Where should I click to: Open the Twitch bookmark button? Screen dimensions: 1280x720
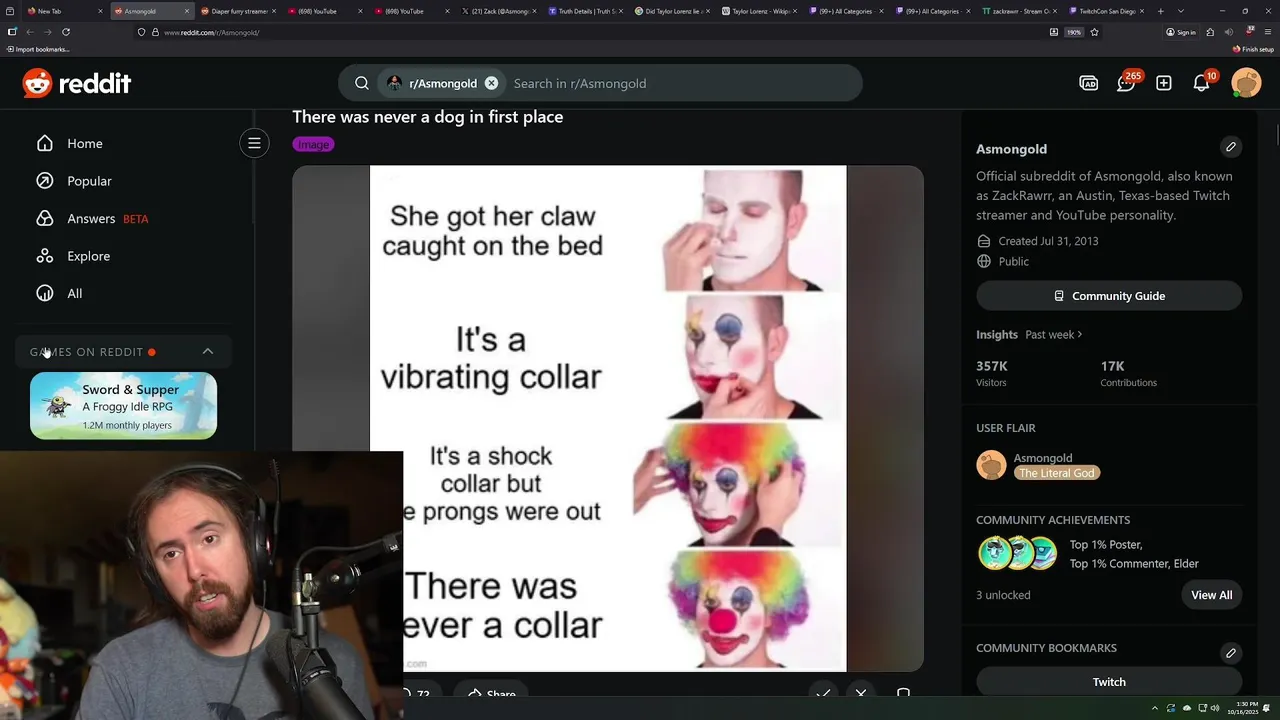(1109, 682)
